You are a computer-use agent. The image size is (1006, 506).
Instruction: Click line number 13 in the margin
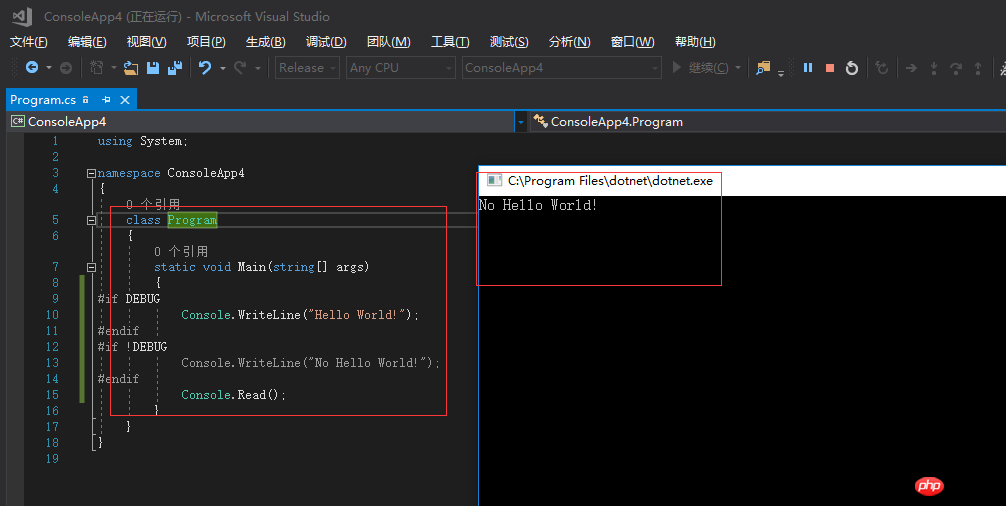tap(52, 363)
